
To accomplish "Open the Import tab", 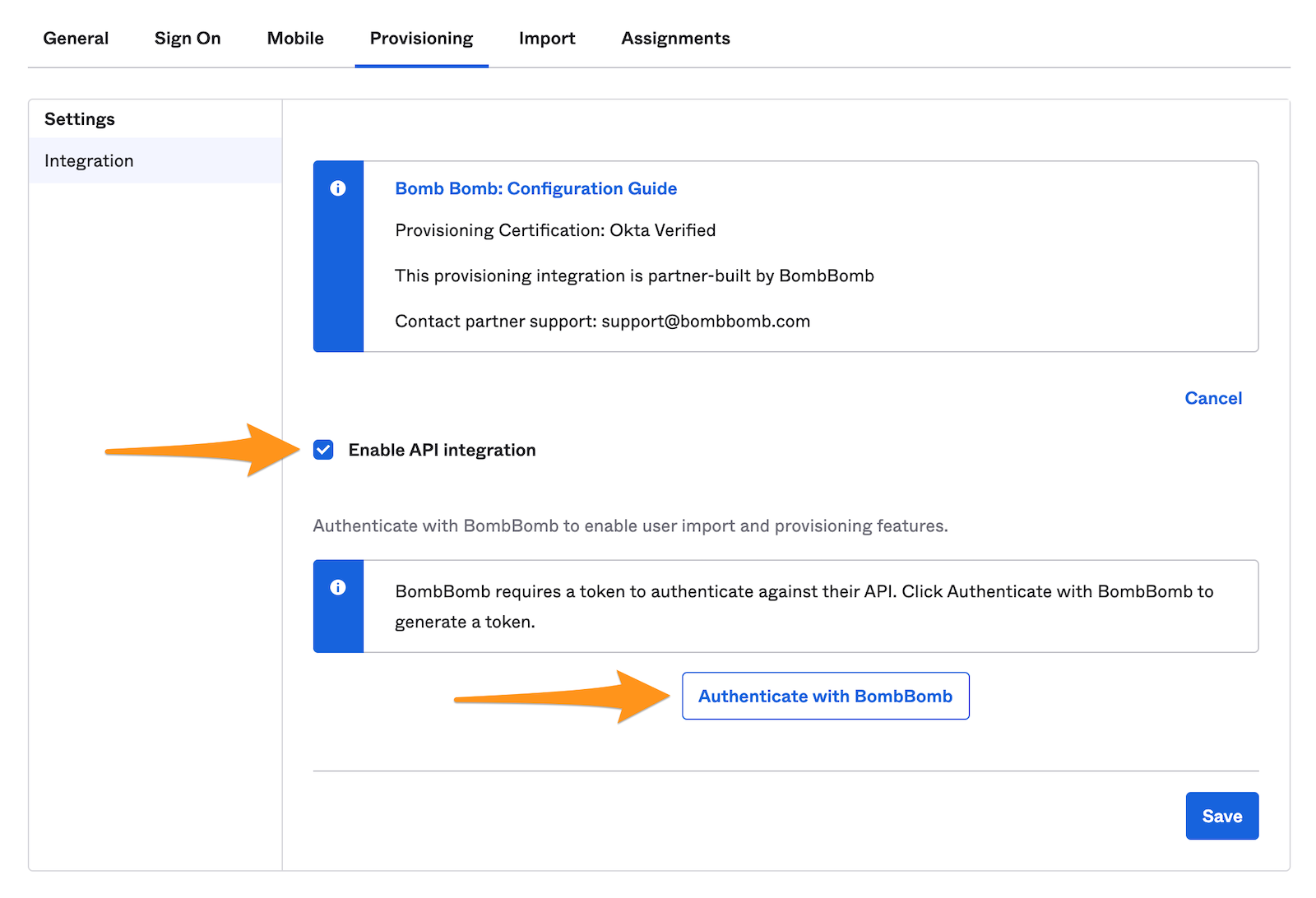I will 547,39.
